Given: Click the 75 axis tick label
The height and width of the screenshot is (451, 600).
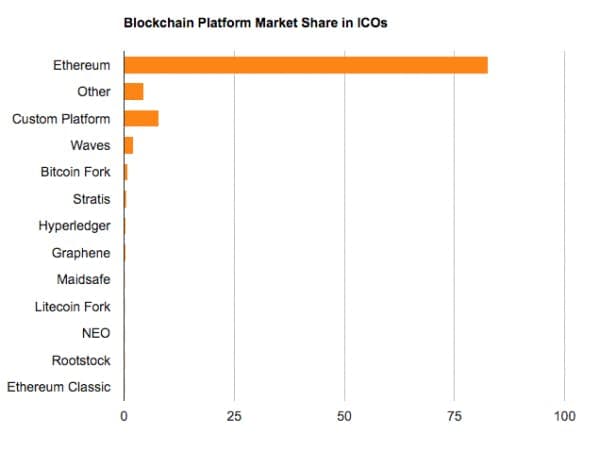Looking at the screenshot, I should [x=454, y=416].
